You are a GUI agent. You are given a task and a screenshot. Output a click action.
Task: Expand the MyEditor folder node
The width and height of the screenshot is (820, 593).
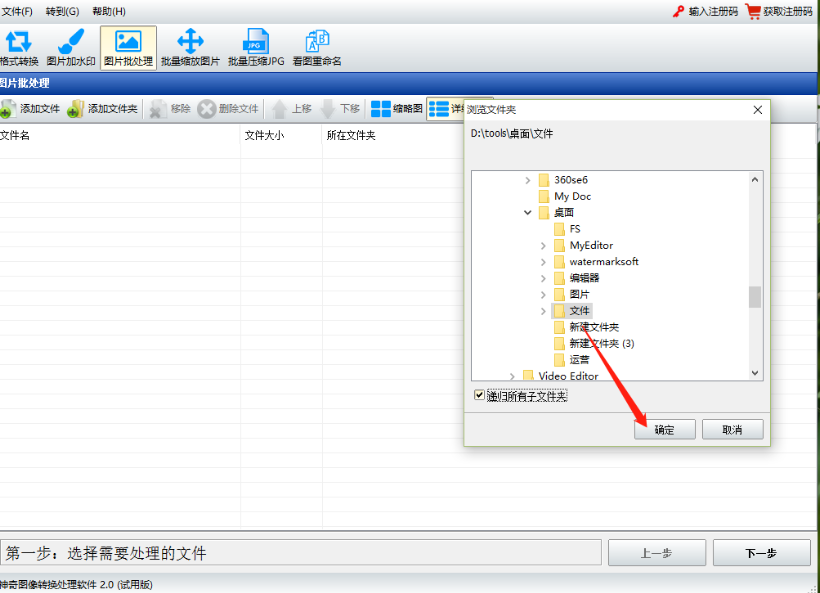tap(543, 246)
